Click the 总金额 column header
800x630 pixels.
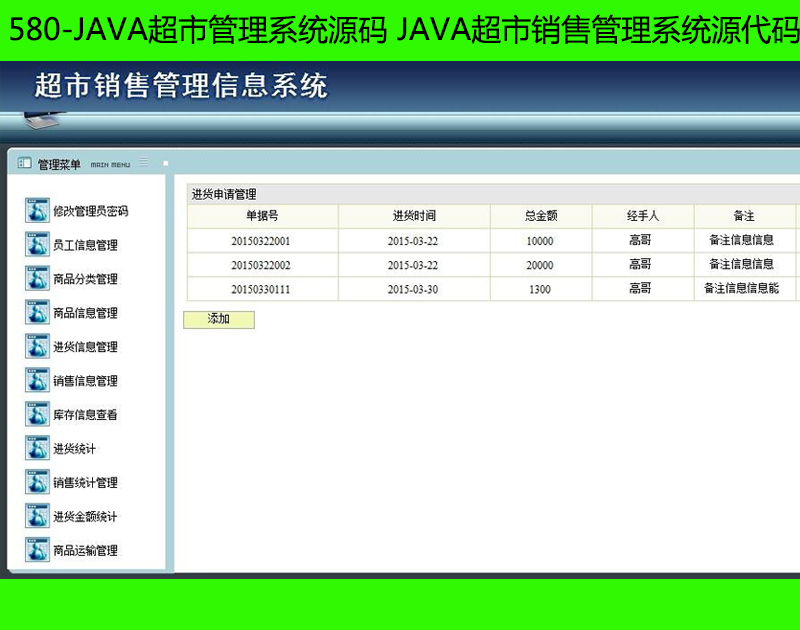coord(541,216)
